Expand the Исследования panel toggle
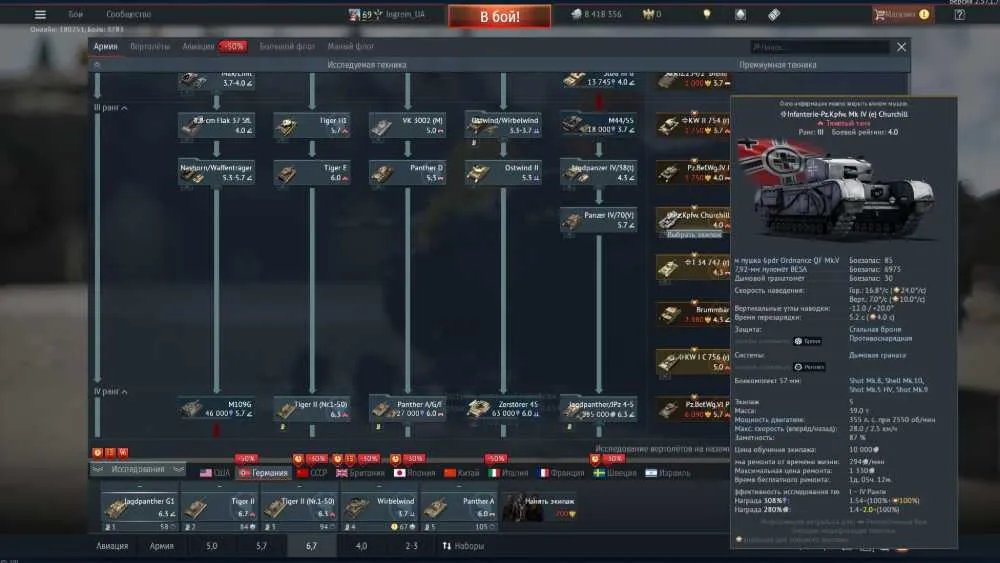This screenshot has height=563, width=1000. click(x=138, y=469)
